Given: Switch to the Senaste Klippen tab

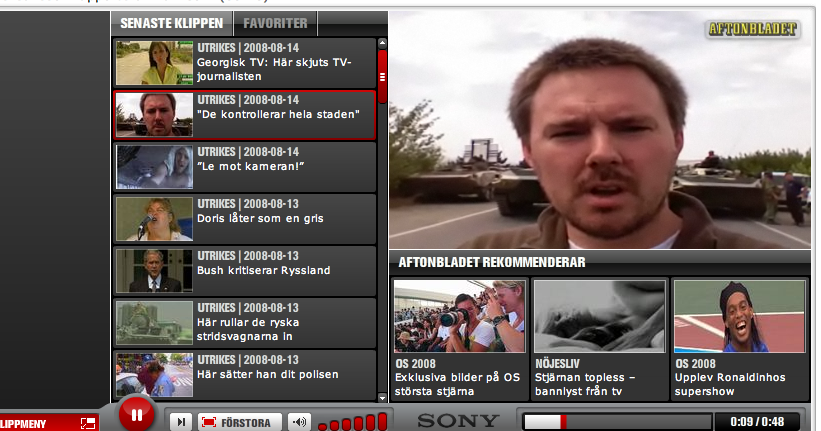Looking at the screenshot, I should 172,24.
